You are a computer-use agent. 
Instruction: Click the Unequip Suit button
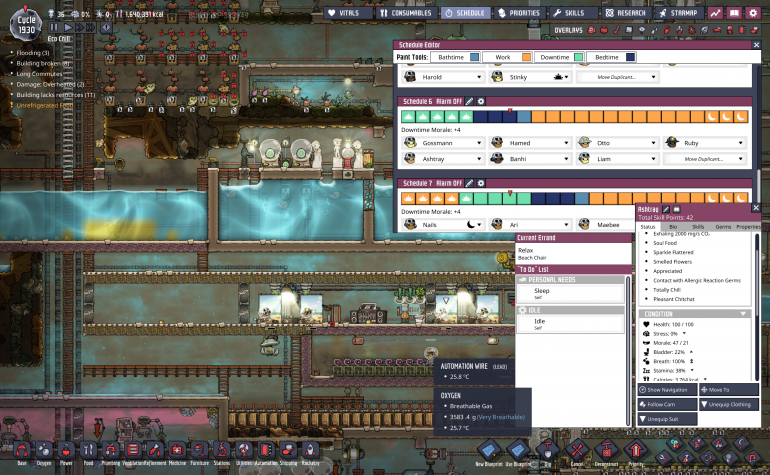pos(667,419)
